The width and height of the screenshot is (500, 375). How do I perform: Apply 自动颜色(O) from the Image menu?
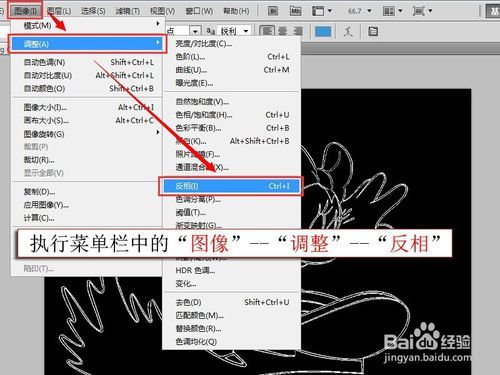click(87, 89)
